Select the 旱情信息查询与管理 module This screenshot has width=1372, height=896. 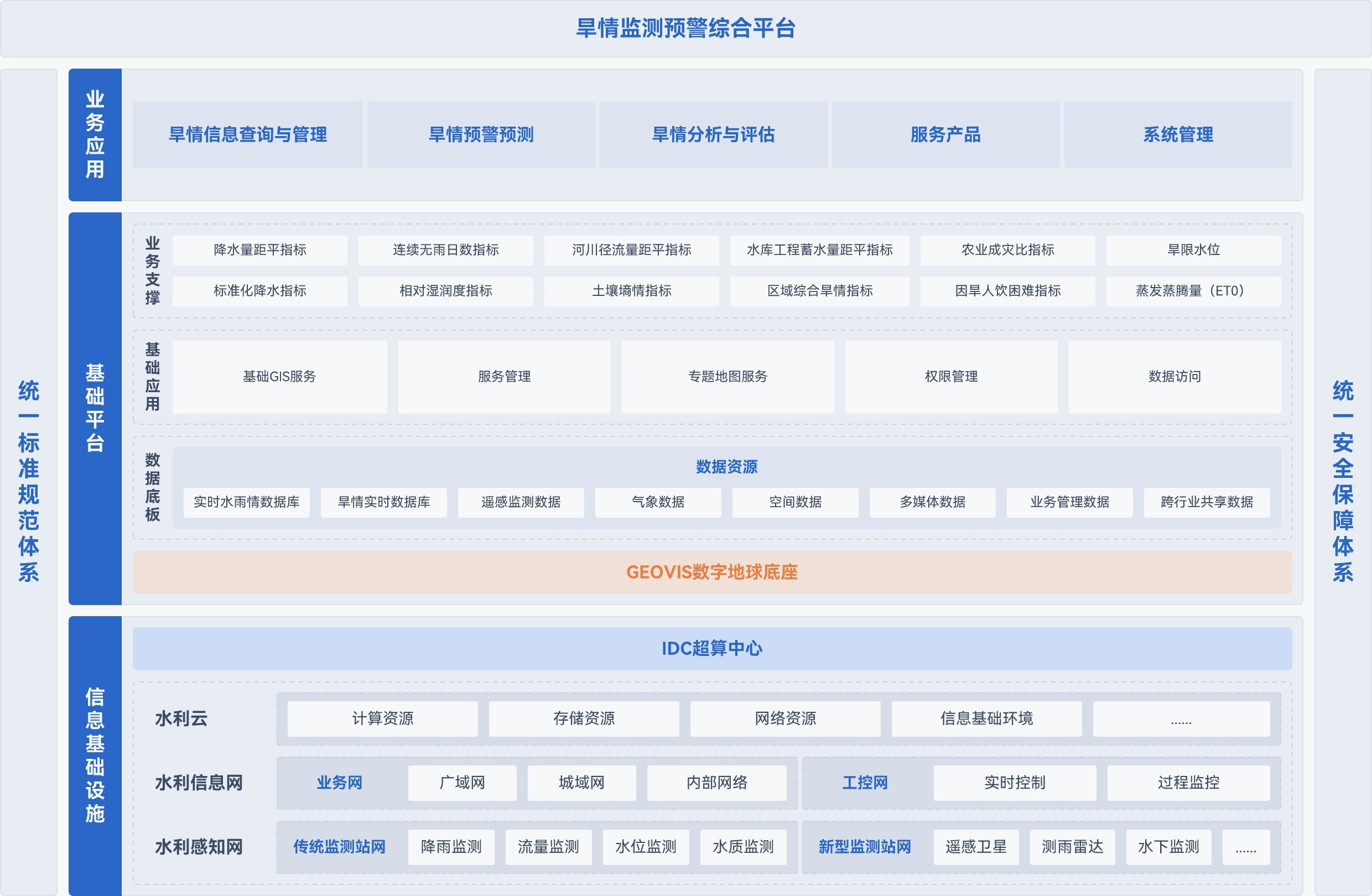[247, 135]
